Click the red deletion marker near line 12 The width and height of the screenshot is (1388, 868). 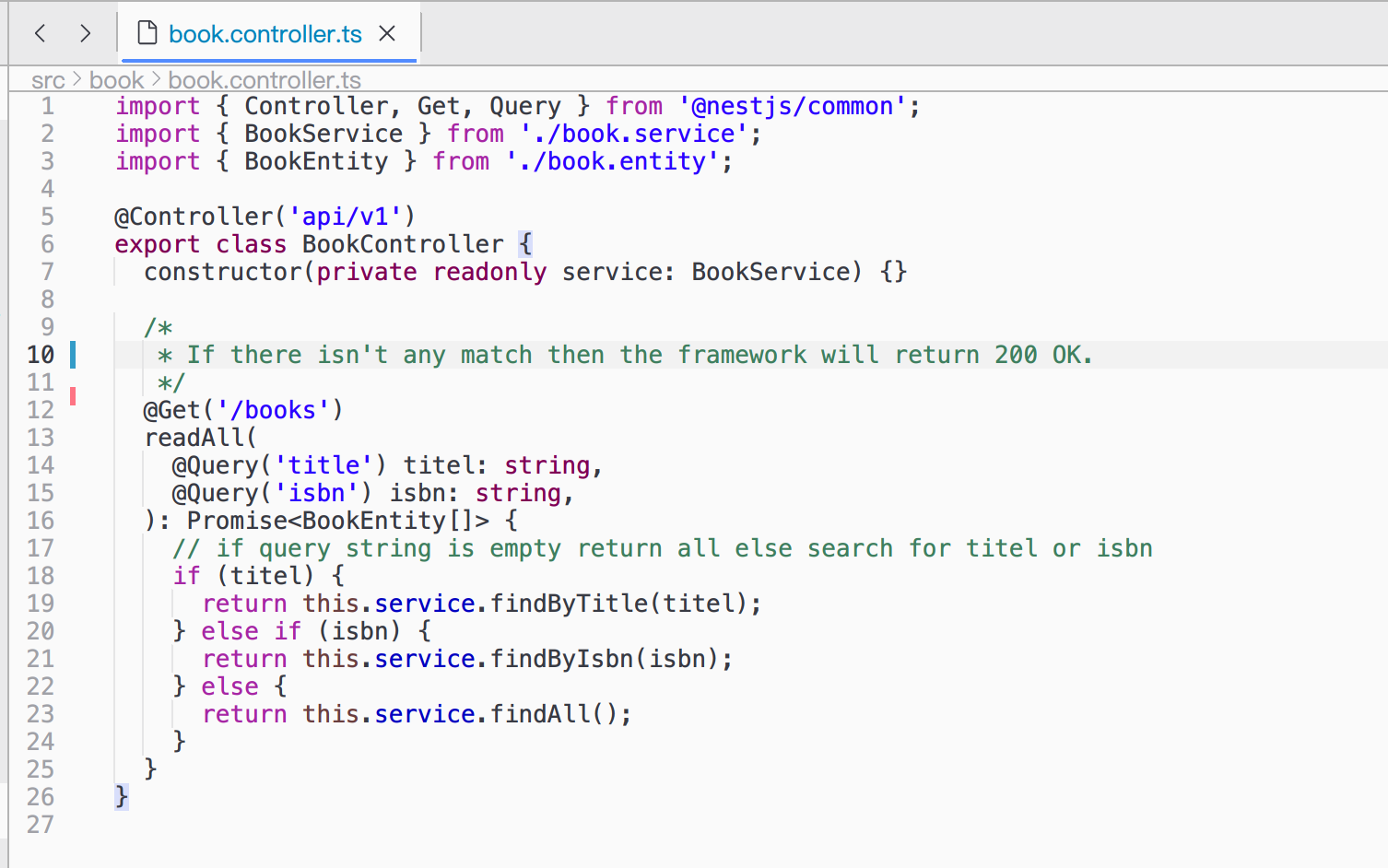point(73,396)
